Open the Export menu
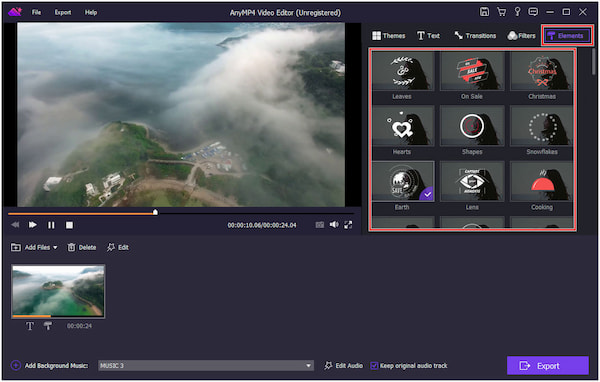 click(63, 12)
